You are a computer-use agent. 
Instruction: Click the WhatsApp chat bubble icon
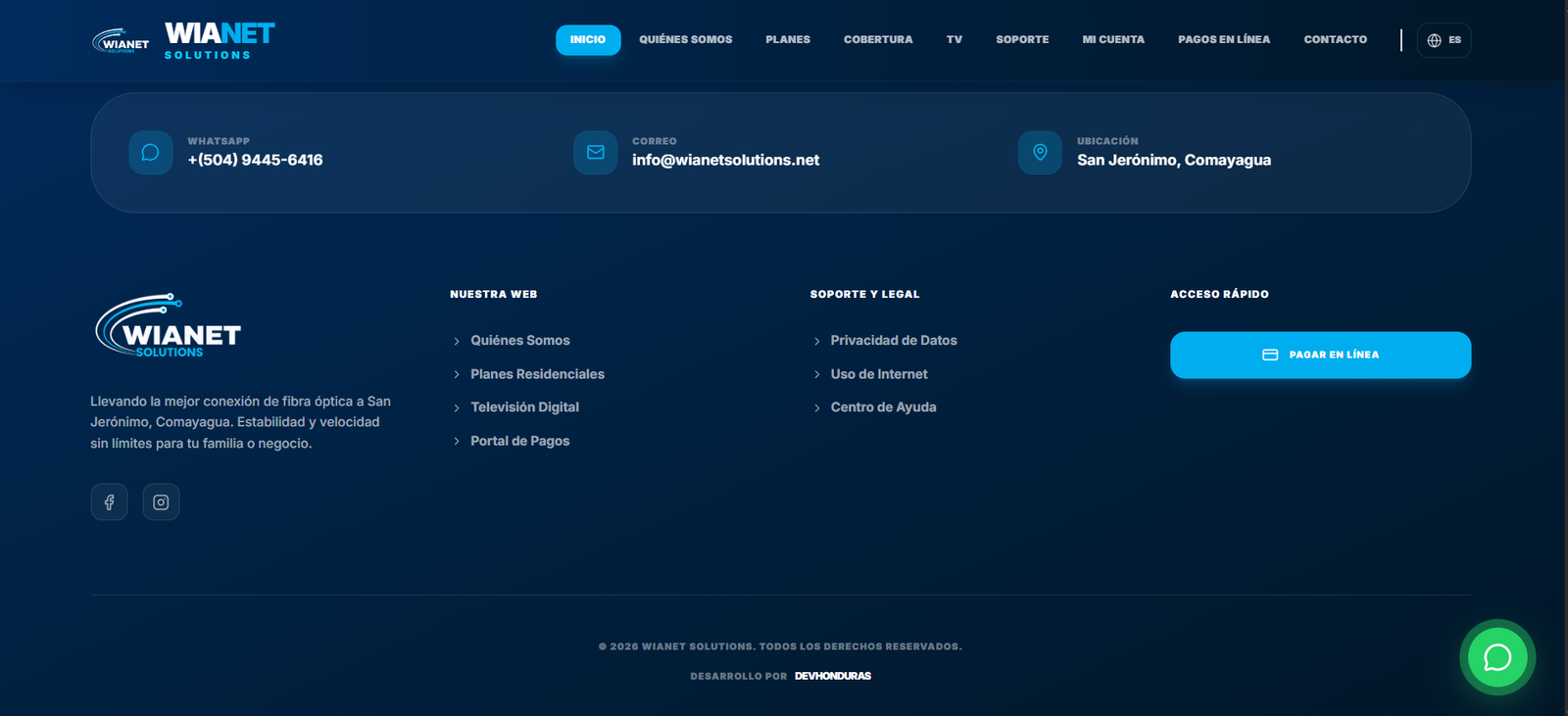pos(151,153)
